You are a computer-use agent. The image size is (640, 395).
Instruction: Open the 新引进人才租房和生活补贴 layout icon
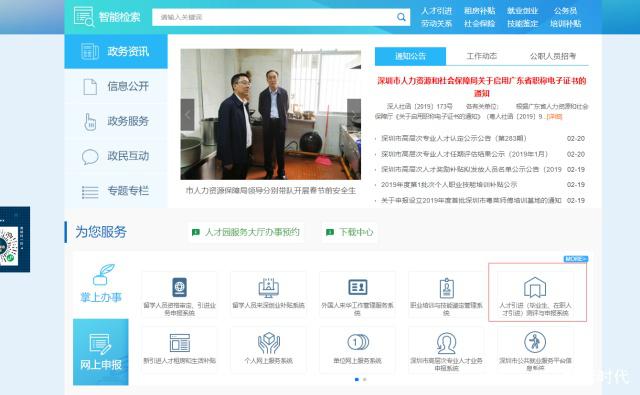coord(180,343)
